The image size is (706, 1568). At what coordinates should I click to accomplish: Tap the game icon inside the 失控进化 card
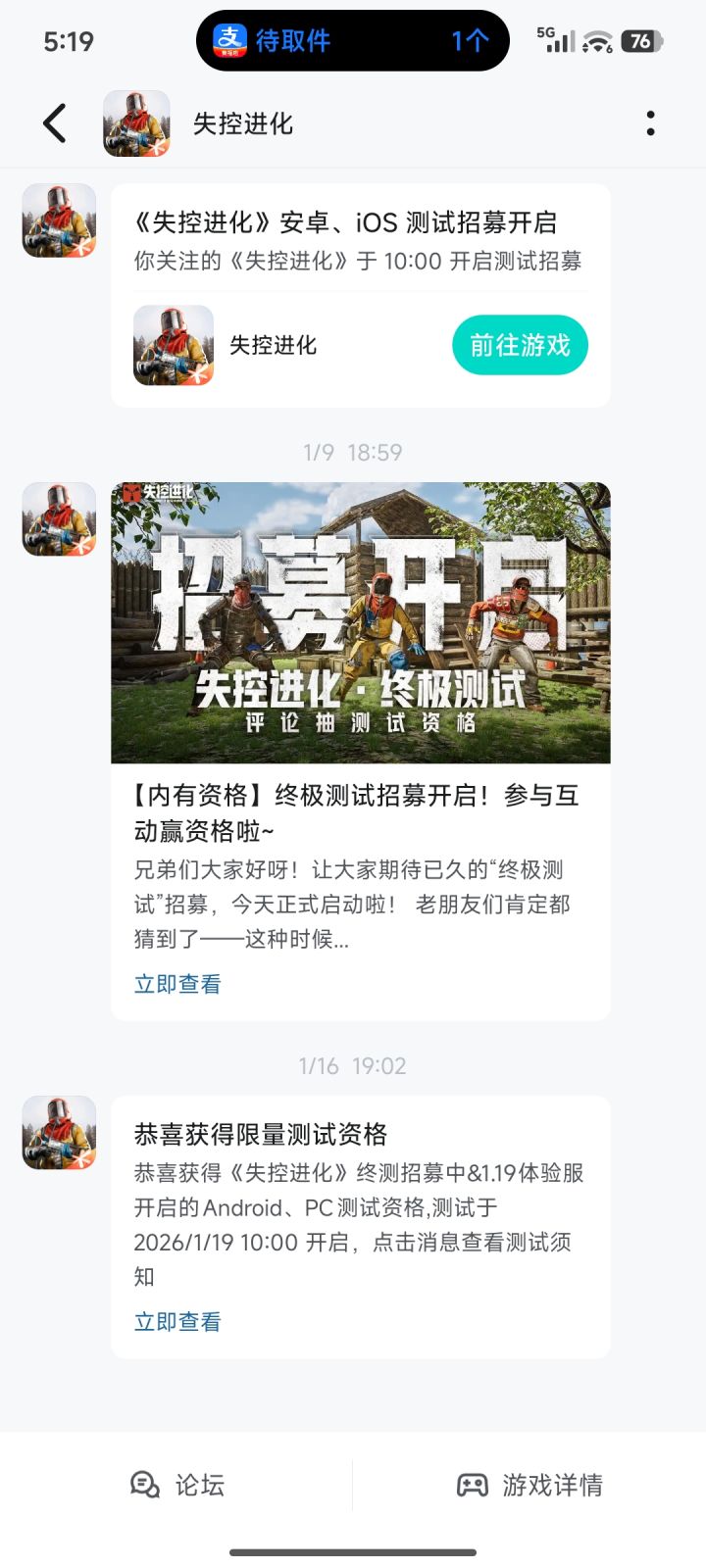[174, 345]
